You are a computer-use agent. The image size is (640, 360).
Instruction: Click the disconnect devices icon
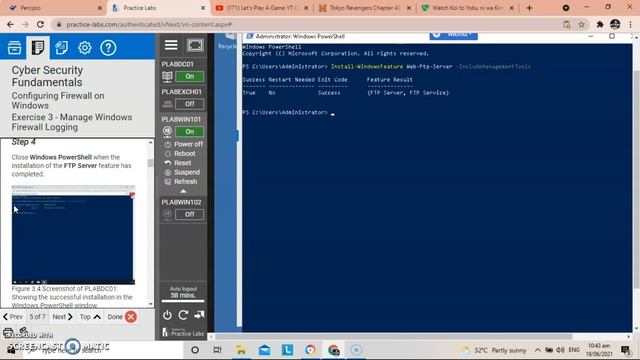coord(199,315)
